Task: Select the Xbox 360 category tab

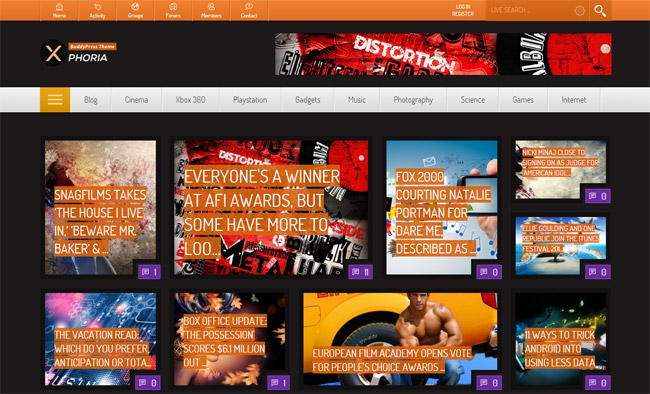Action: [190, 100]
